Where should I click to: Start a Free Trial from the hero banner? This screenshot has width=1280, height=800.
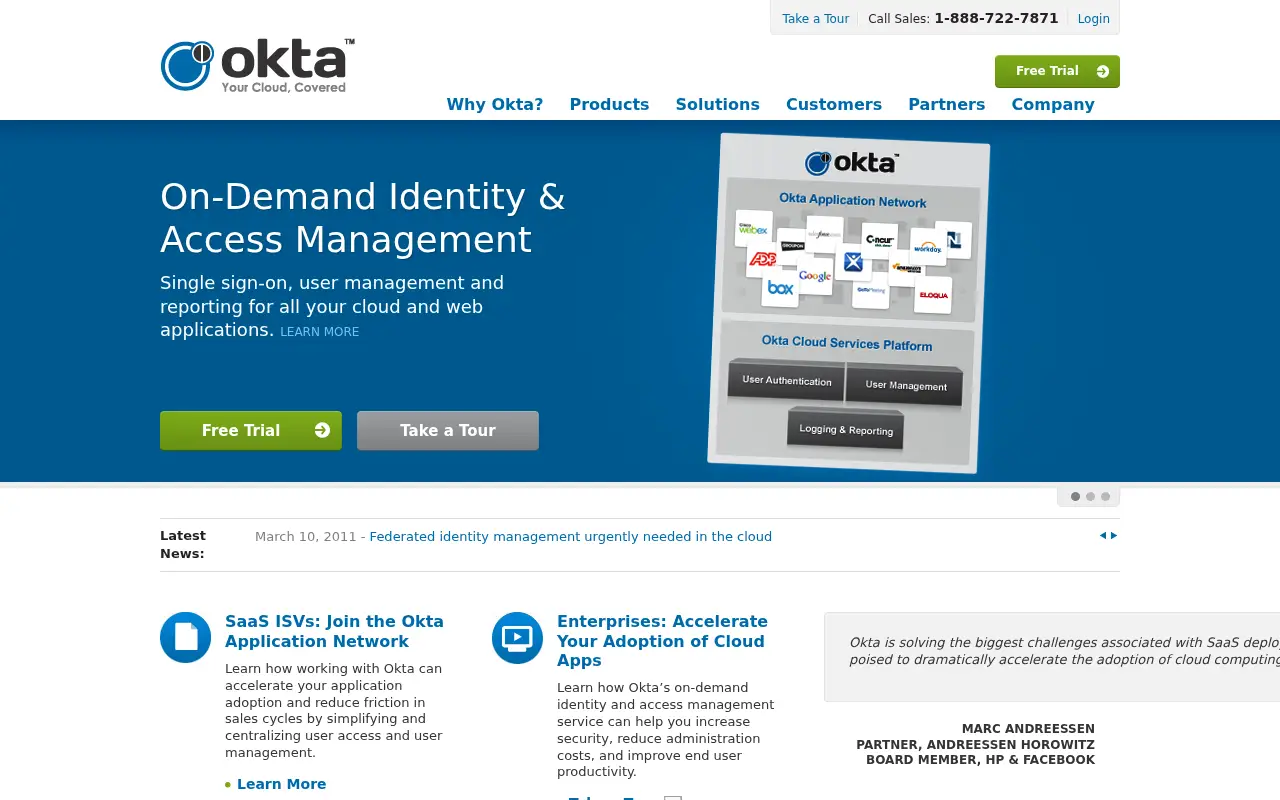point(251,430)
